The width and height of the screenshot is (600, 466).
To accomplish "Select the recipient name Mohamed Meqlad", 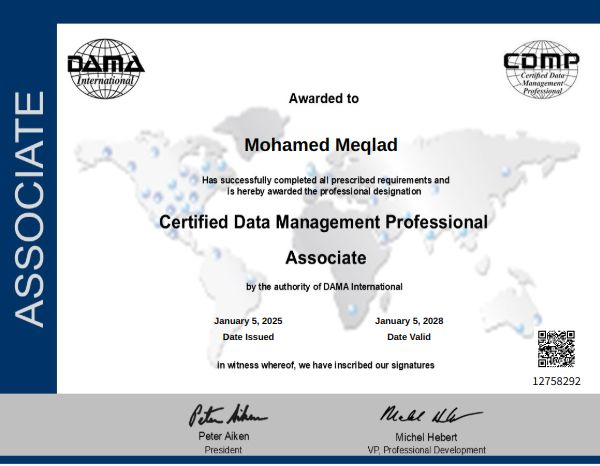I will pos(321,145).
